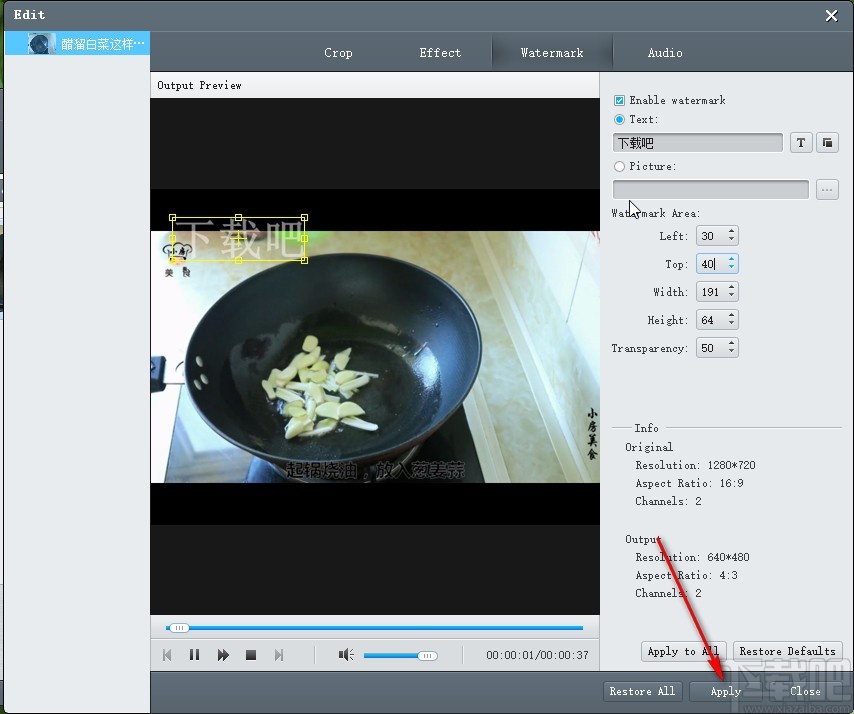Open the text color picker icon
Viewport: 854px width, 714px height.
[x=827, y=143]
